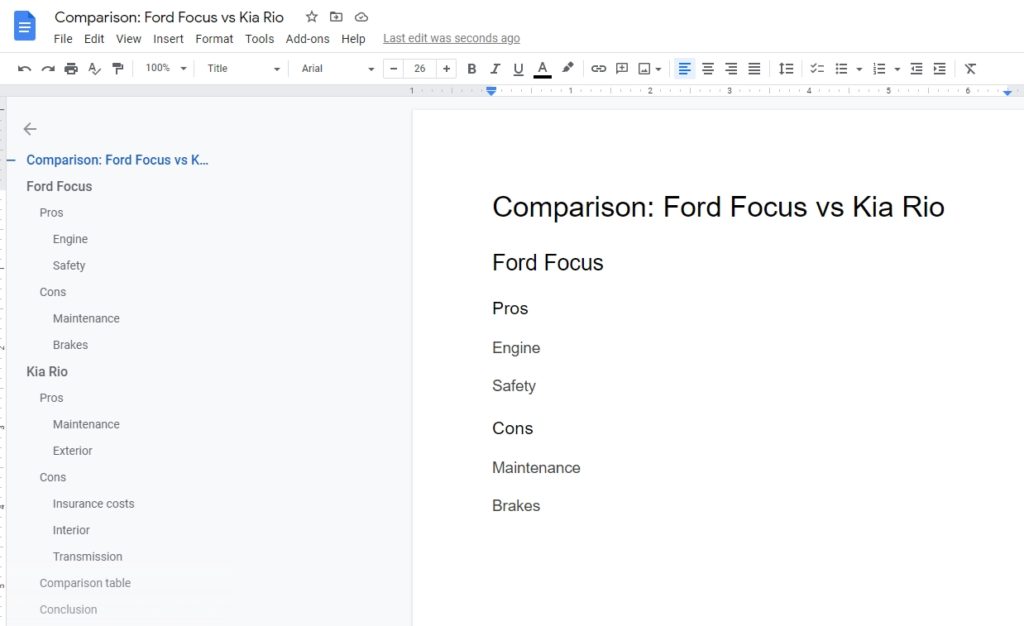Go to Comparison table outline heading
Screen dimensions: 1024x626
pos(85,583)
